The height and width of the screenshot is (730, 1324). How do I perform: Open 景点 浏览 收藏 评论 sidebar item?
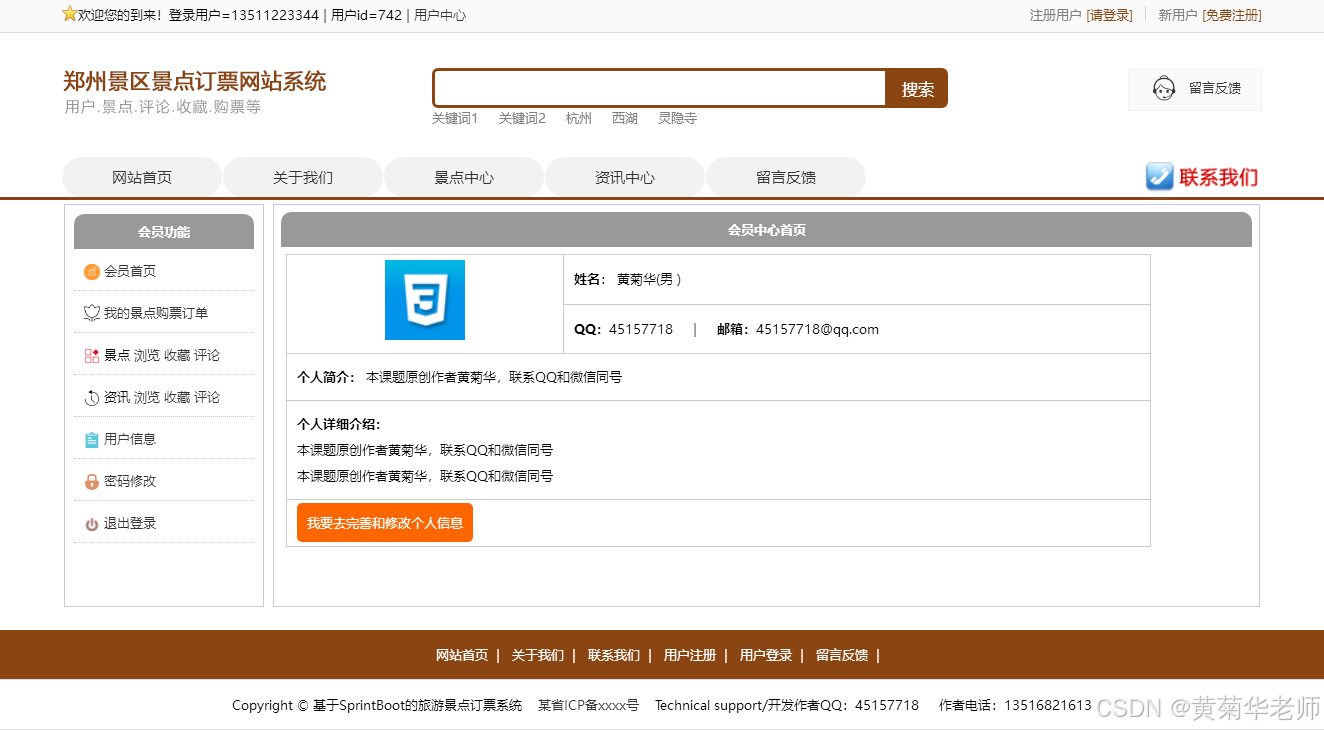click(x=164, y=355)
